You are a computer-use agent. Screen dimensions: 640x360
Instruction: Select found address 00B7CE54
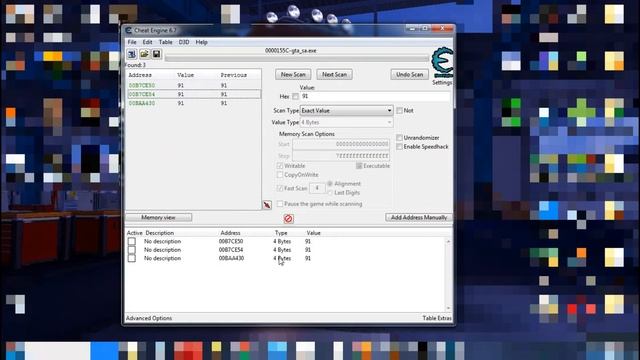193,94
